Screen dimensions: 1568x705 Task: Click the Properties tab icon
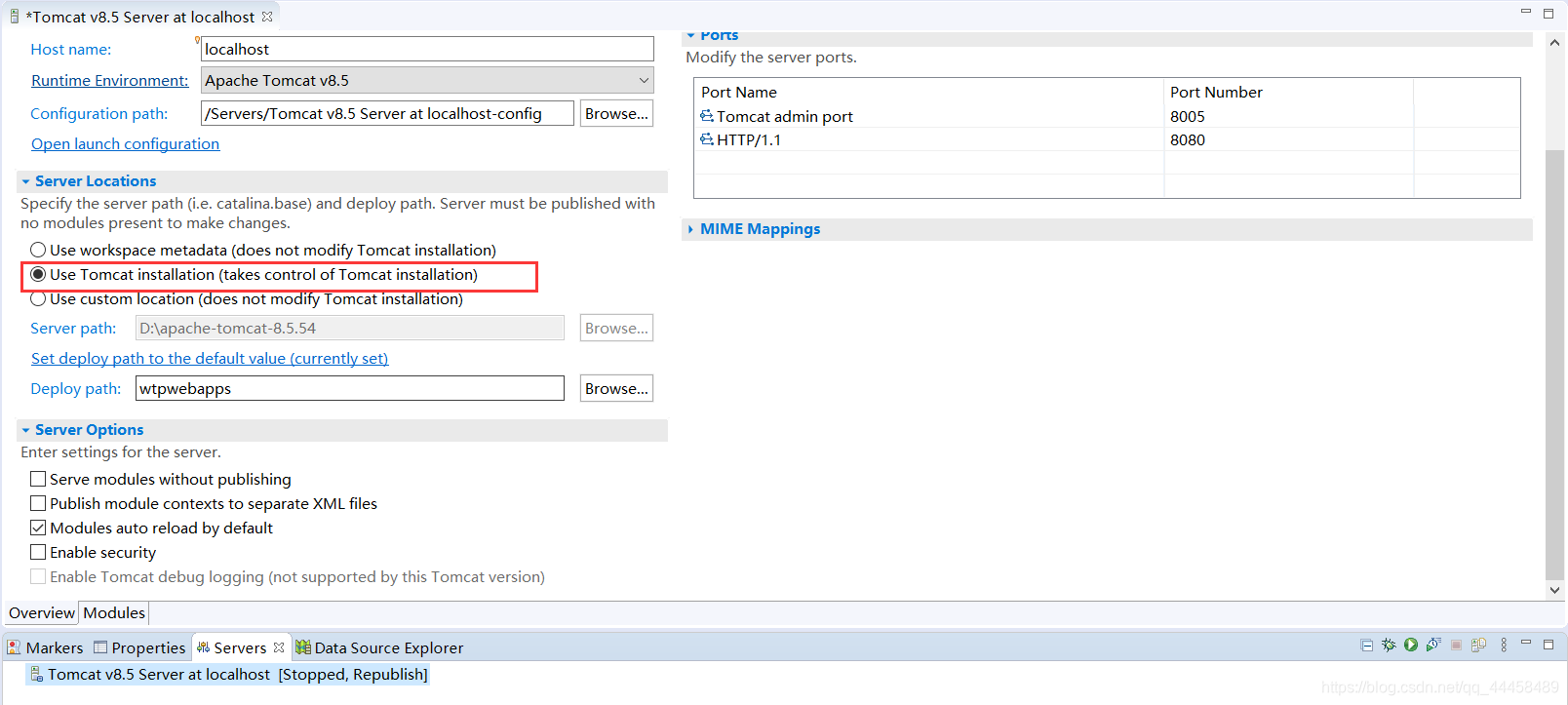click(x=100, y=647)
